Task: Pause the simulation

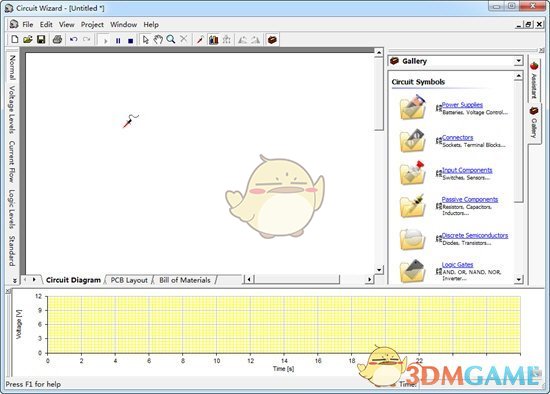Action: [x=118, y=41]
